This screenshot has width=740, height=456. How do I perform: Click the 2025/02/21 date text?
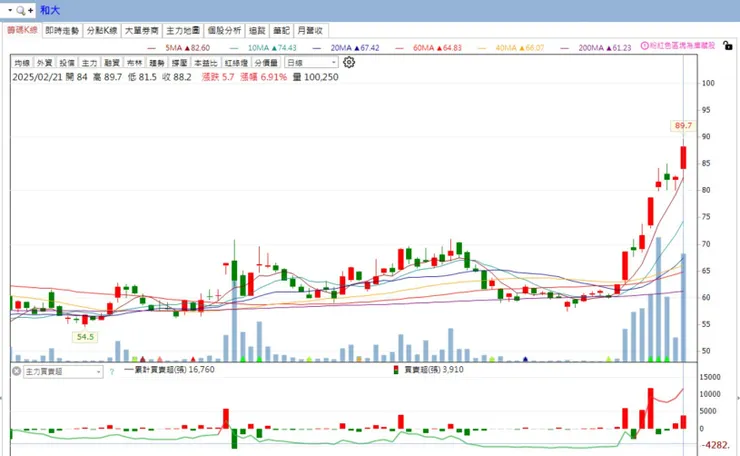pyautogui.click(x=37, y=77)
